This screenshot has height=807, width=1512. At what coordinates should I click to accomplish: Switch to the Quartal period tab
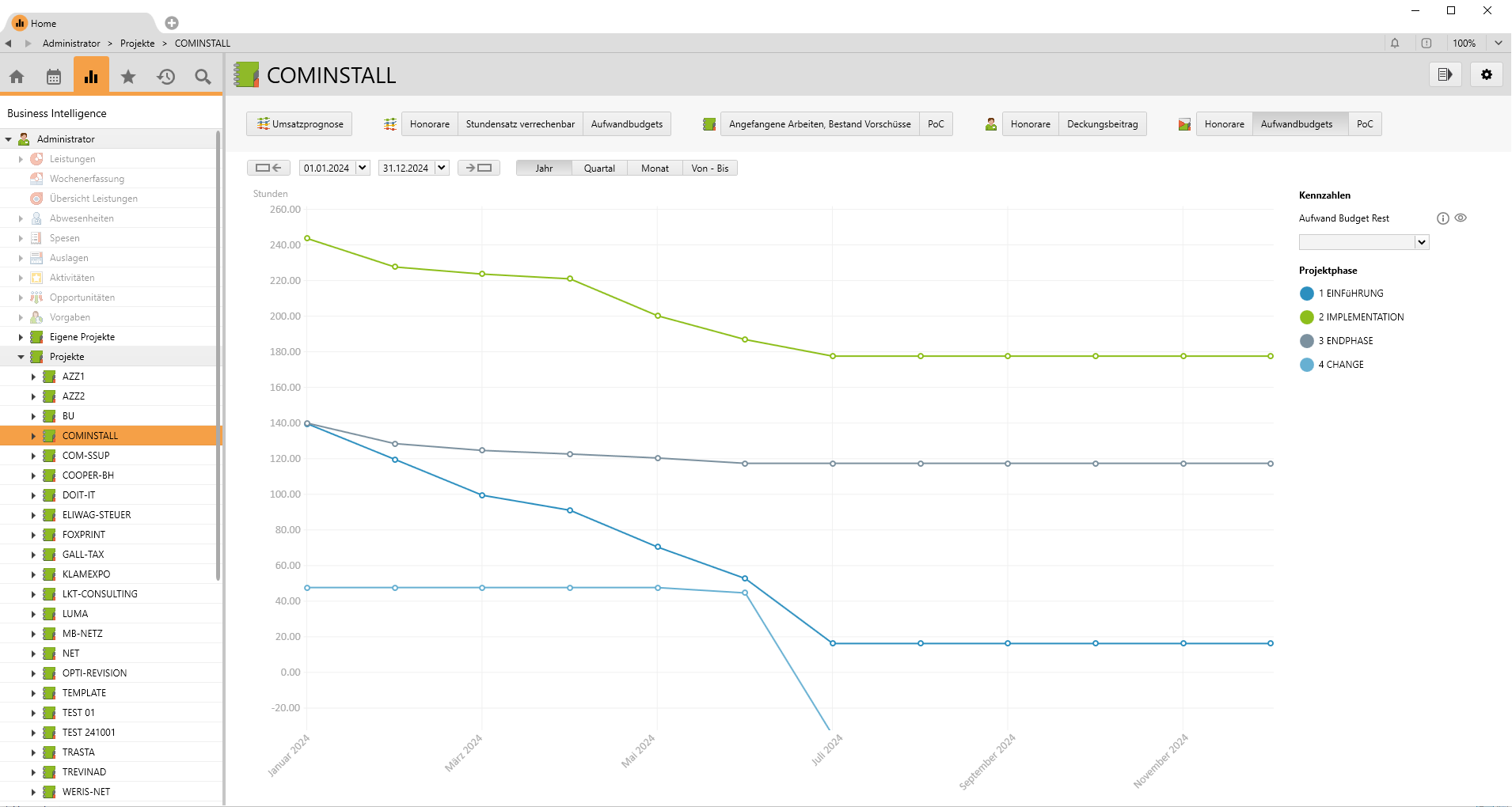(599, 169)
